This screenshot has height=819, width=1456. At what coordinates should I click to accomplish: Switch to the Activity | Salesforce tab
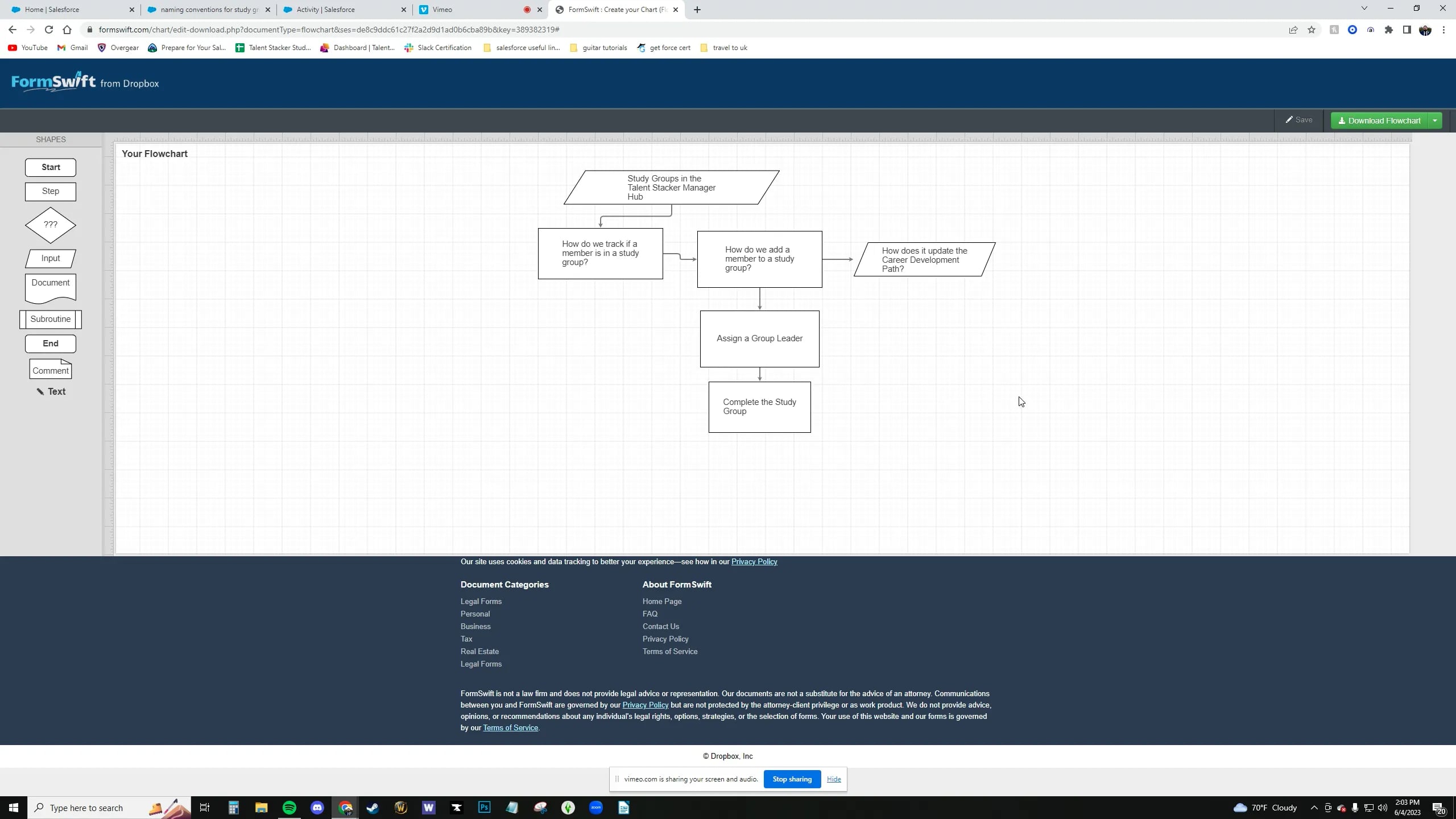point(325,10)
